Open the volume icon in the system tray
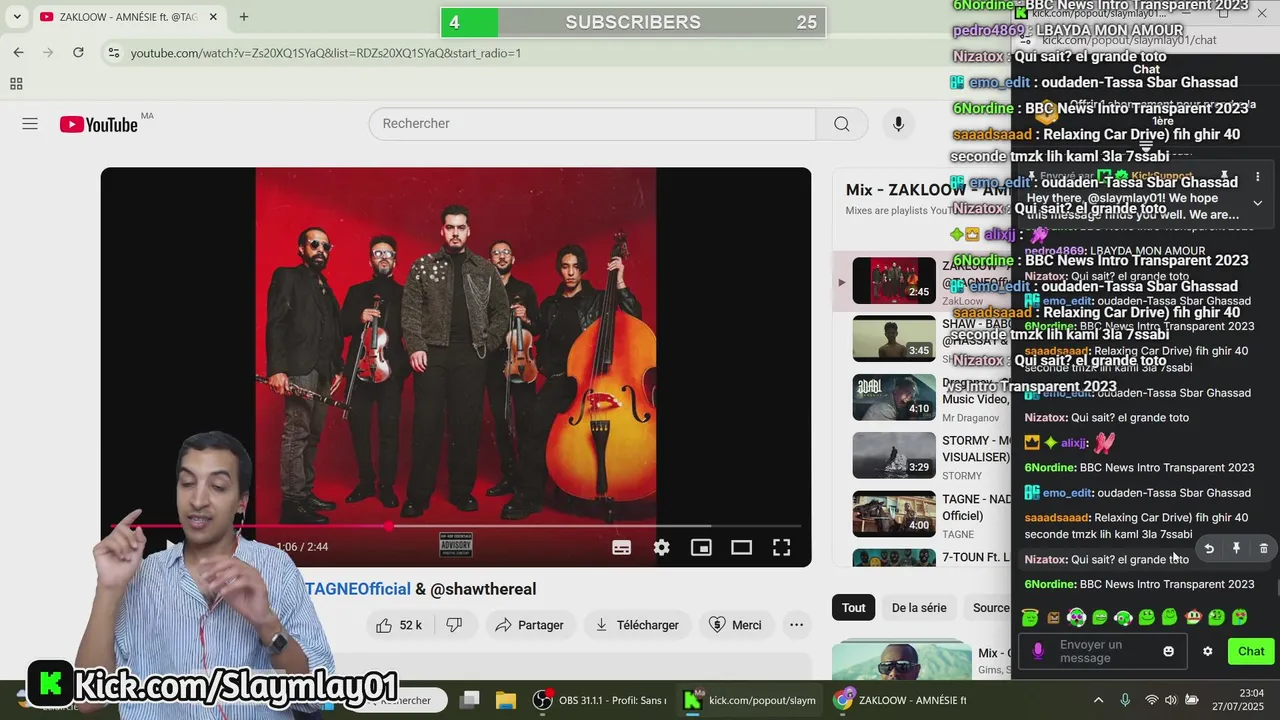The width and height of the screenshot is (1280, 720). click(1171, 700)
